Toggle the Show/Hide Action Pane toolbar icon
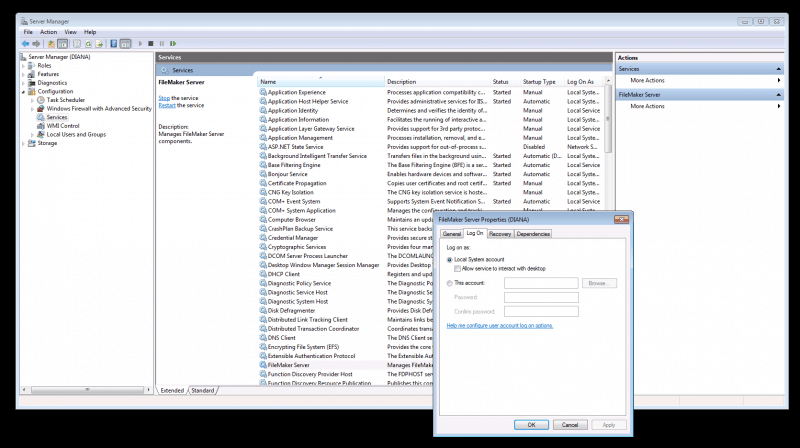Viewport: 800px width, 448px height. coord(126,44)
